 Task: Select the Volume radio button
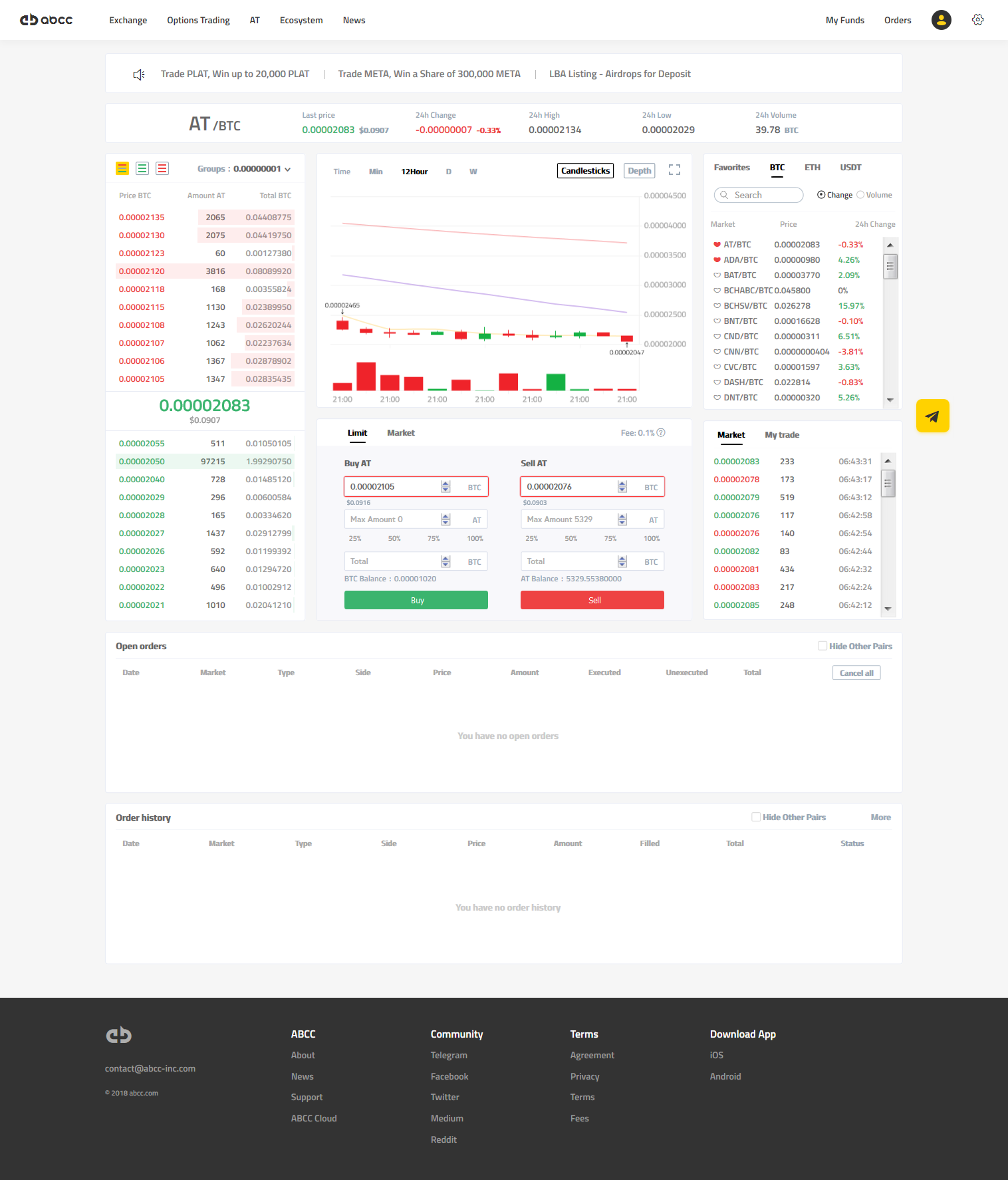[860, 195]
